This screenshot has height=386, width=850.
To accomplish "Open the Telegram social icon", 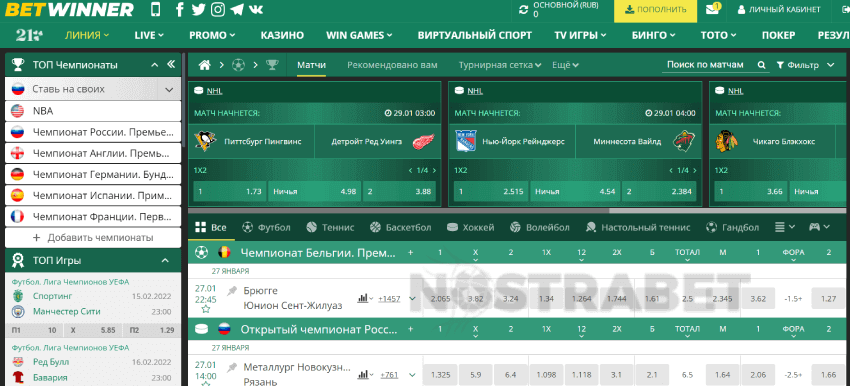I will pyautogui.click(x=236, y=9).
